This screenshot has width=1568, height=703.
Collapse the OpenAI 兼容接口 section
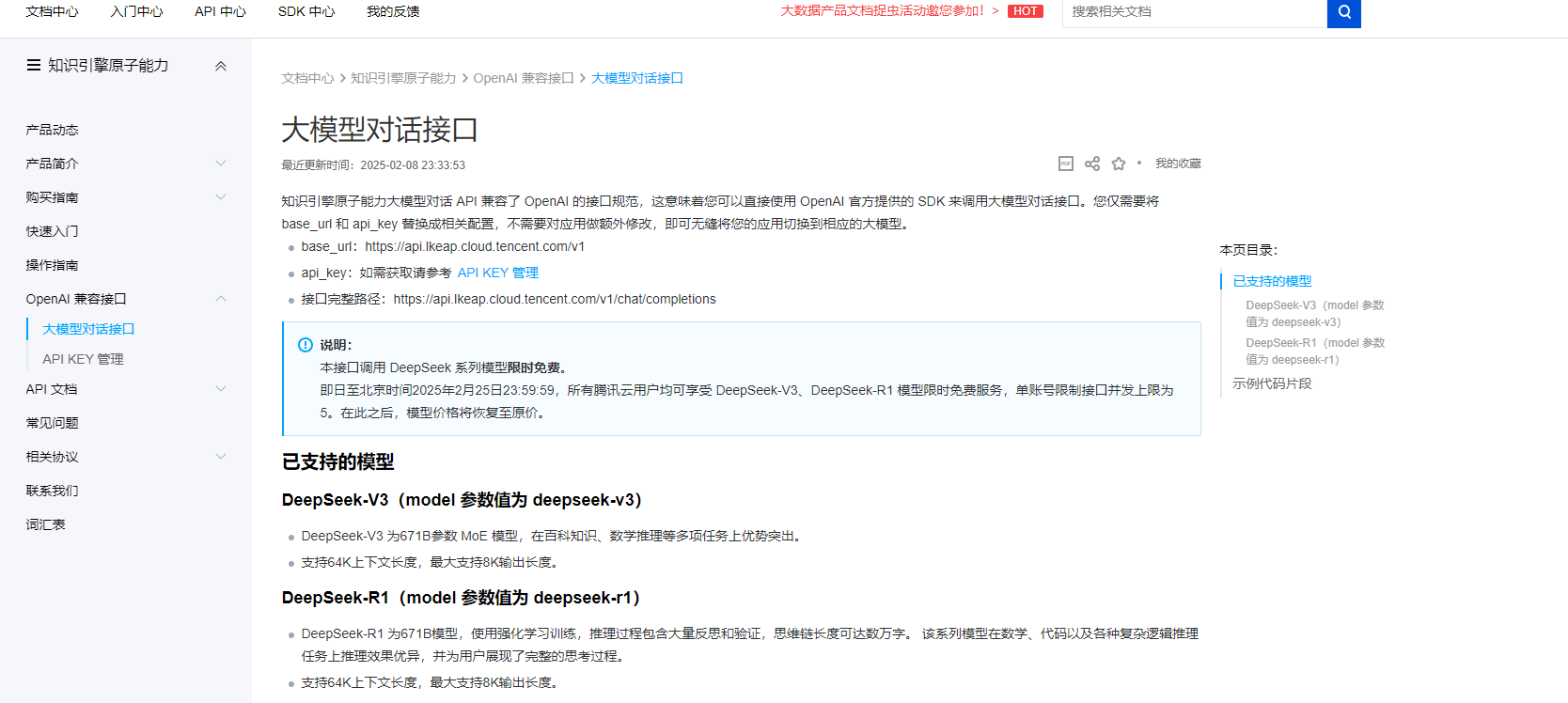pos(221,299)
